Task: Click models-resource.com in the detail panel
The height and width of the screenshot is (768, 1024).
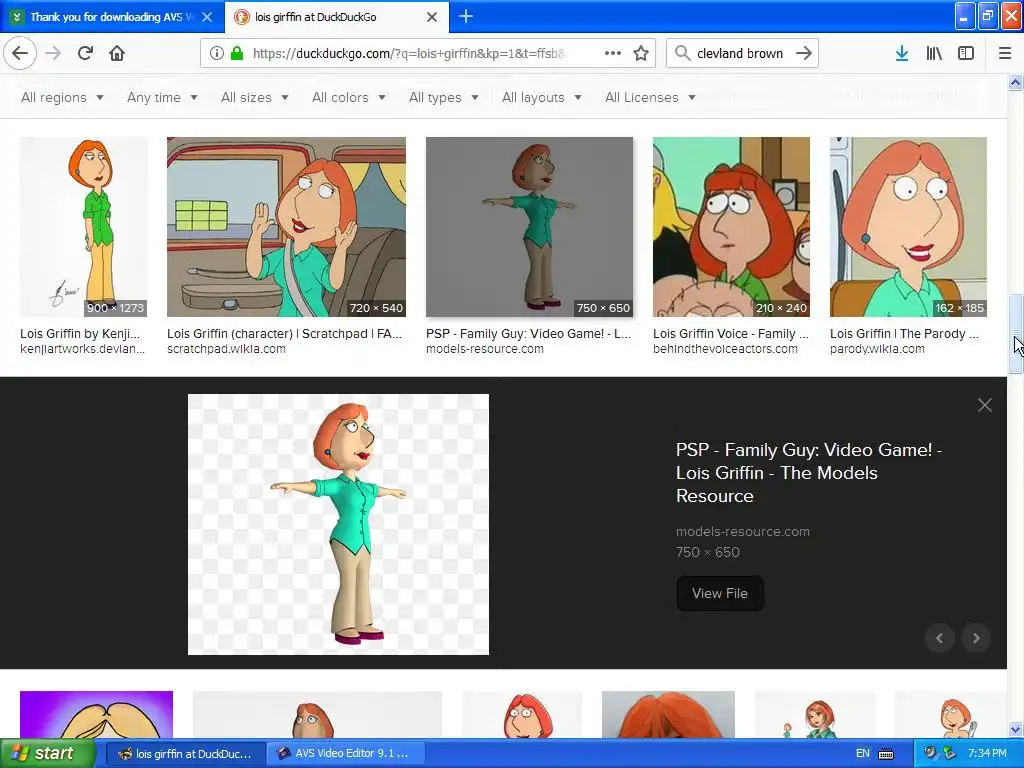Action: click(743, 532)
